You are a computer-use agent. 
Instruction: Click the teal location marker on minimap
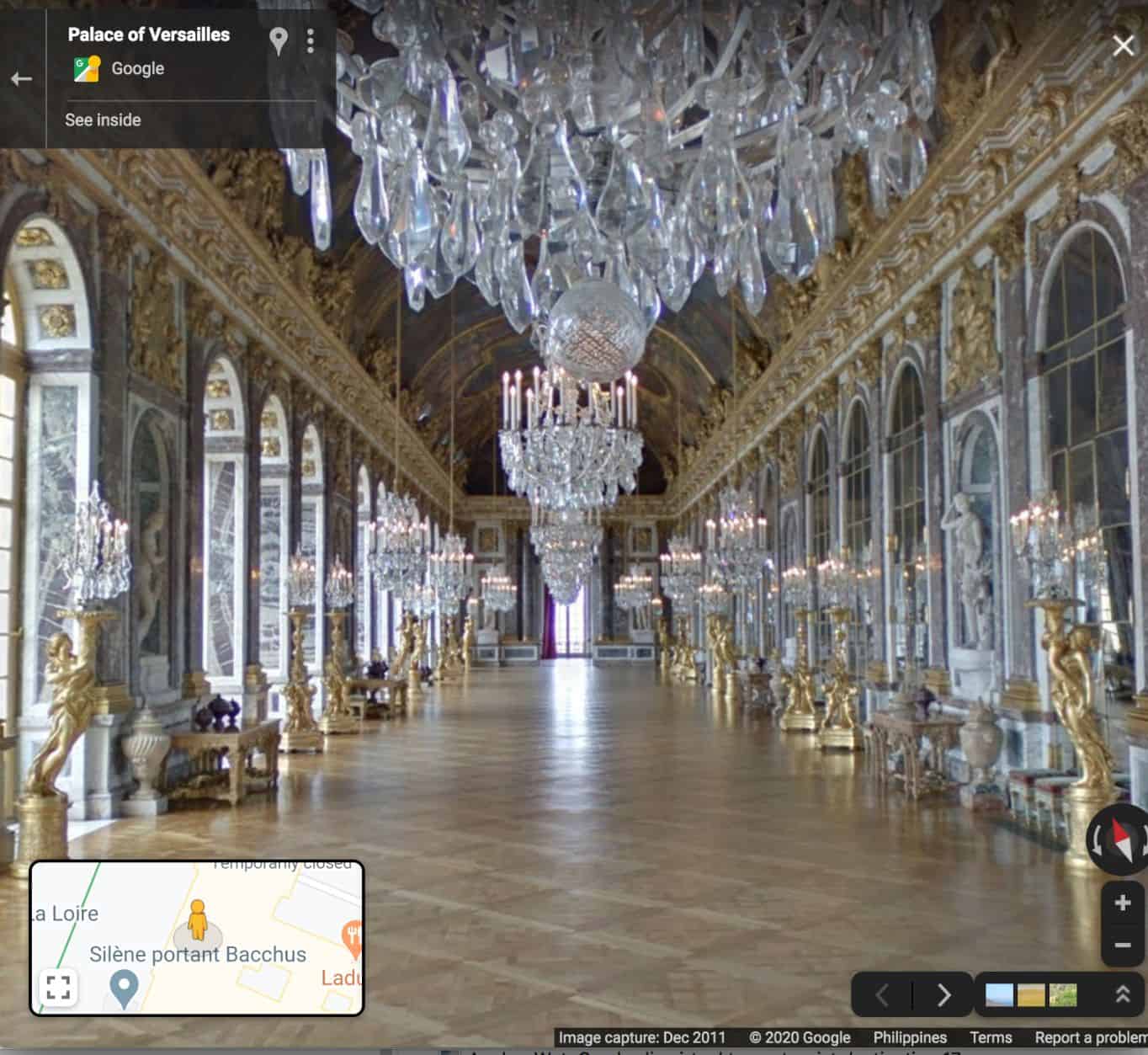pyautogui.click(x=124, y=988)
